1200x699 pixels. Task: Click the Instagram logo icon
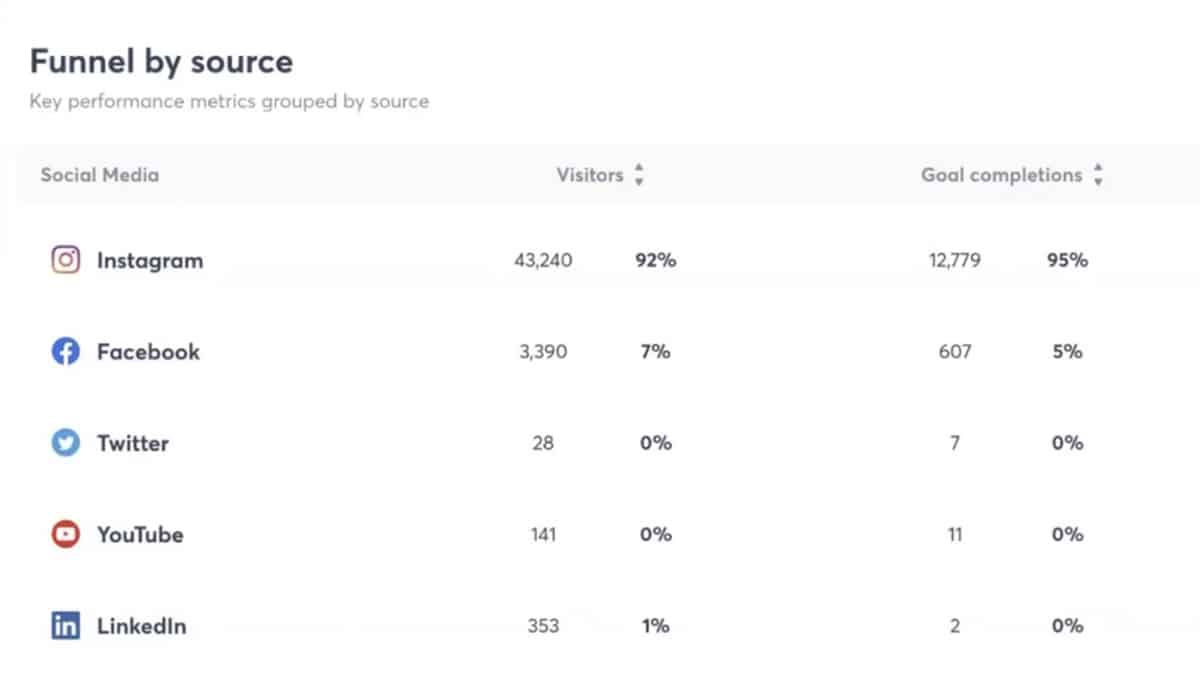65,261
